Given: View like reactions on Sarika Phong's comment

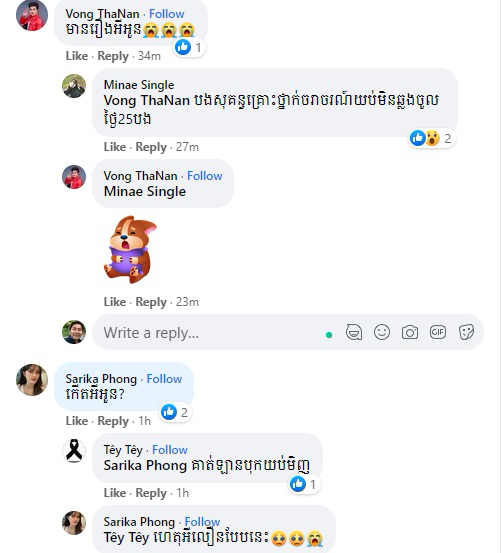Looking at the screenshot, I should click(x=176, y=412).
